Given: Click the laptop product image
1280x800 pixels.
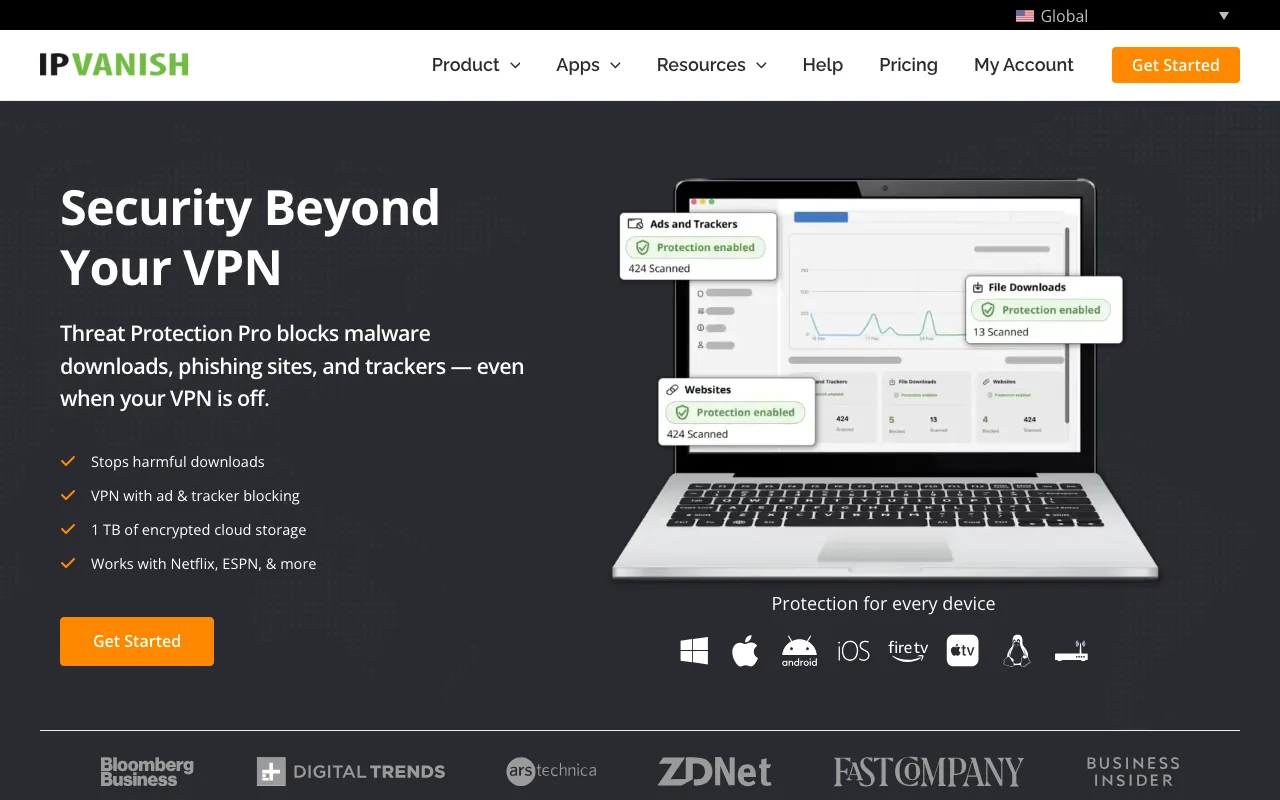Looking at the screenshot, I should point(885,380).
